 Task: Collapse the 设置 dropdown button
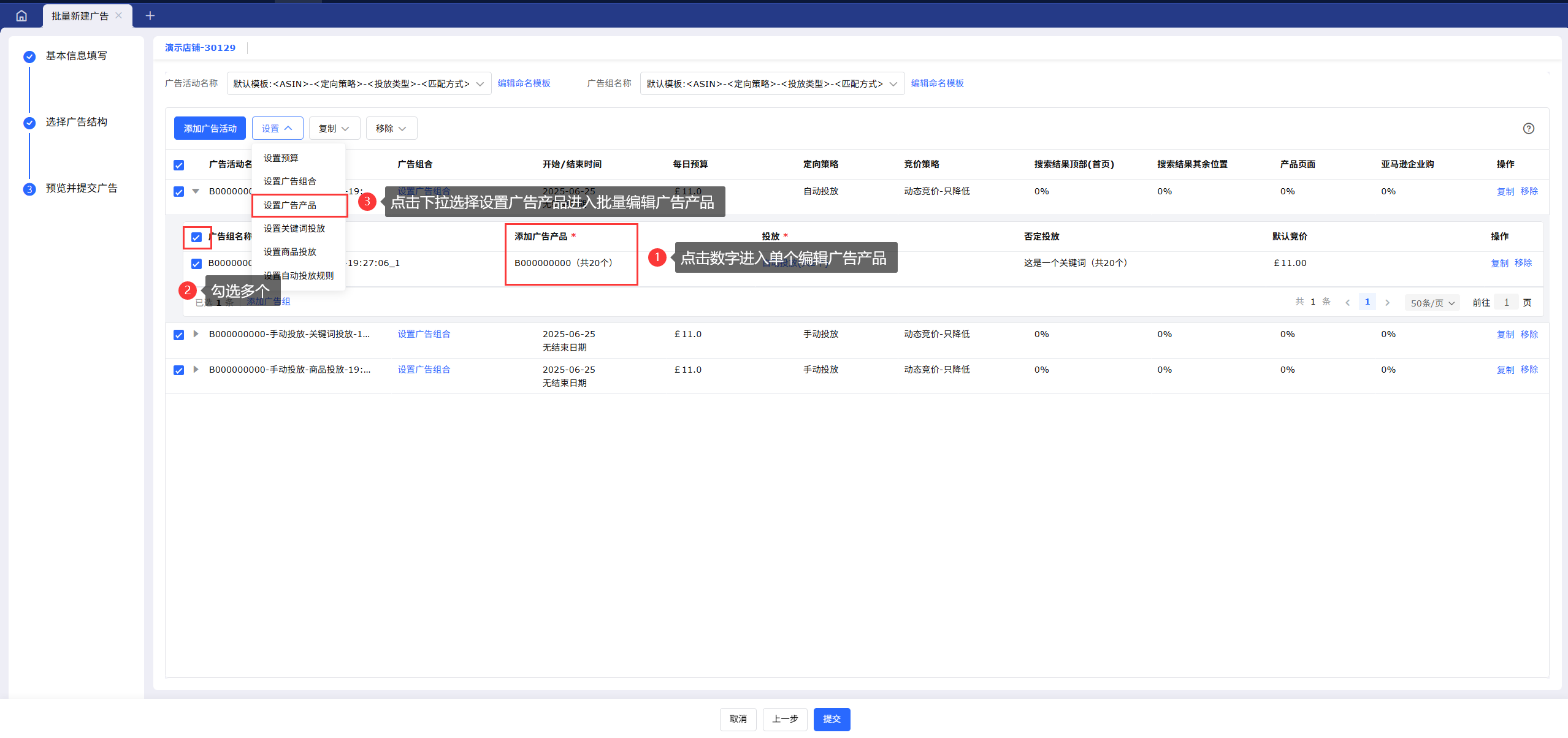277,128
